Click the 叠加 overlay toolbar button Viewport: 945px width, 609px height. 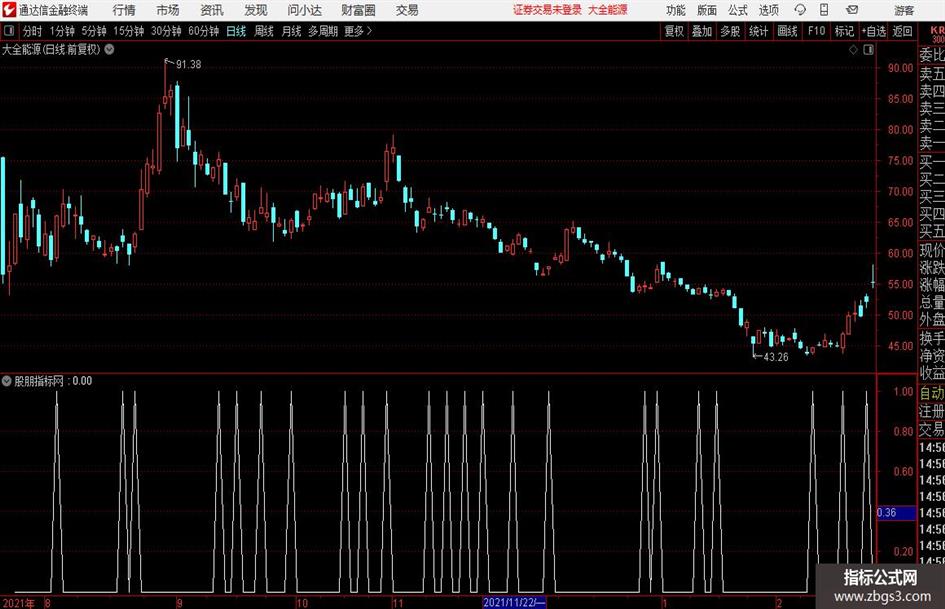702,31
